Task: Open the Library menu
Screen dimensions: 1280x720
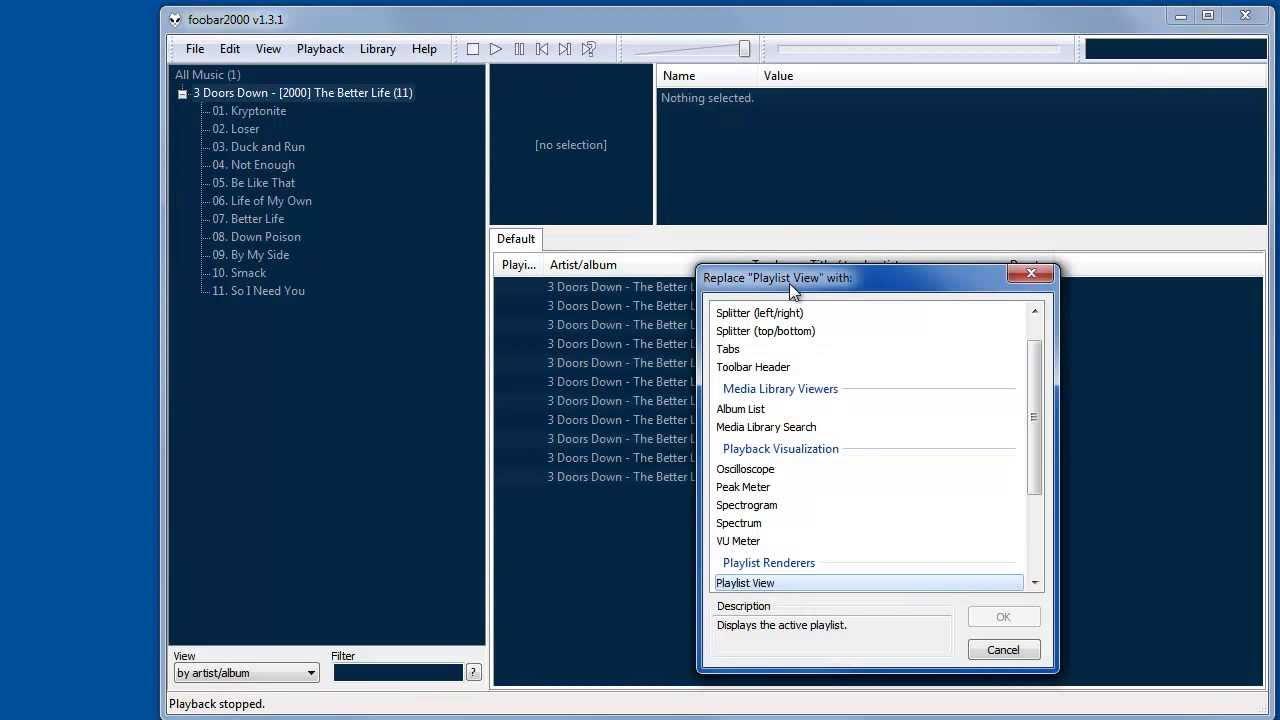Action: click(x=377, y=48)
